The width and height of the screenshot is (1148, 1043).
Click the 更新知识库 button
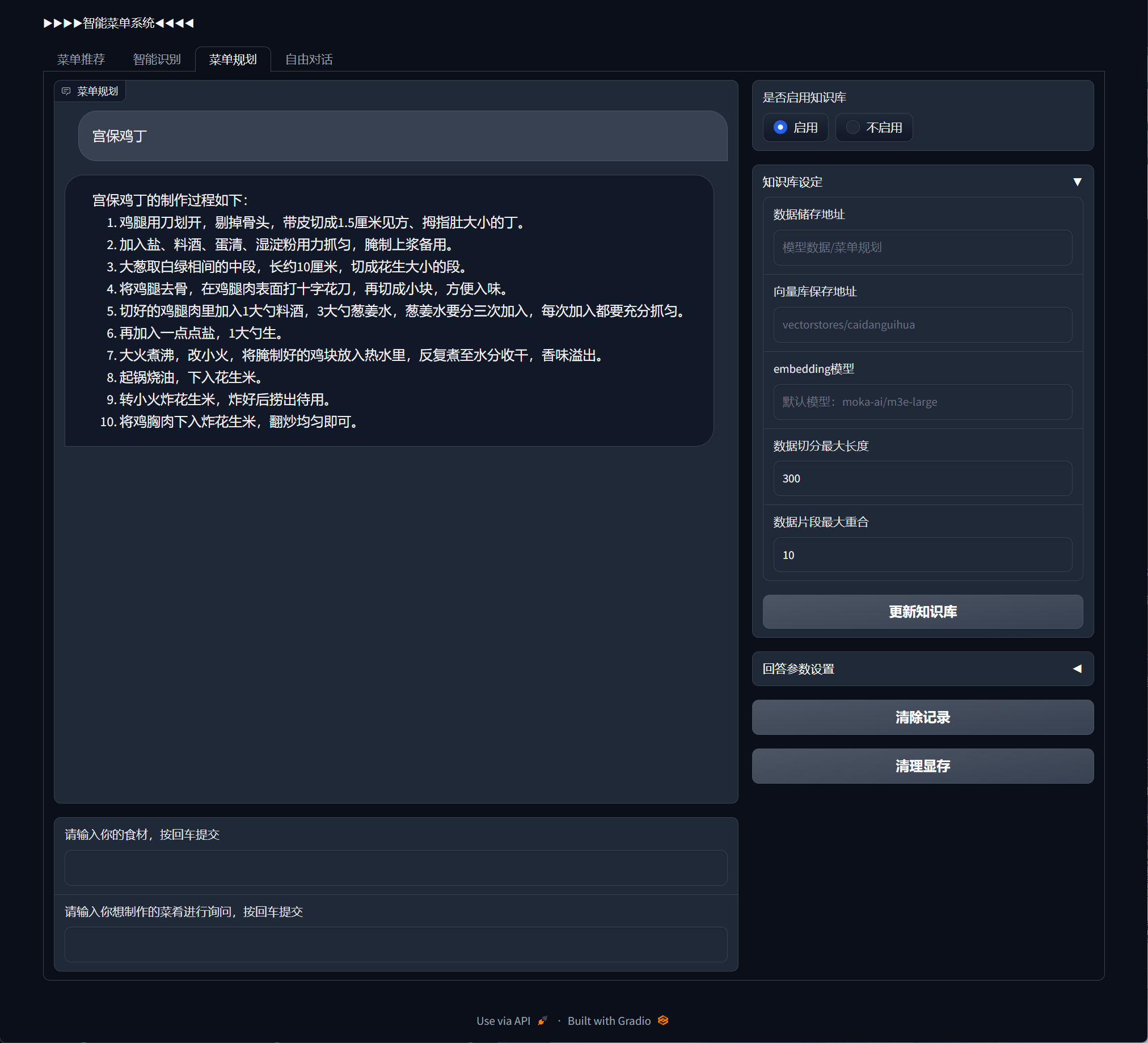click(922, 611)
